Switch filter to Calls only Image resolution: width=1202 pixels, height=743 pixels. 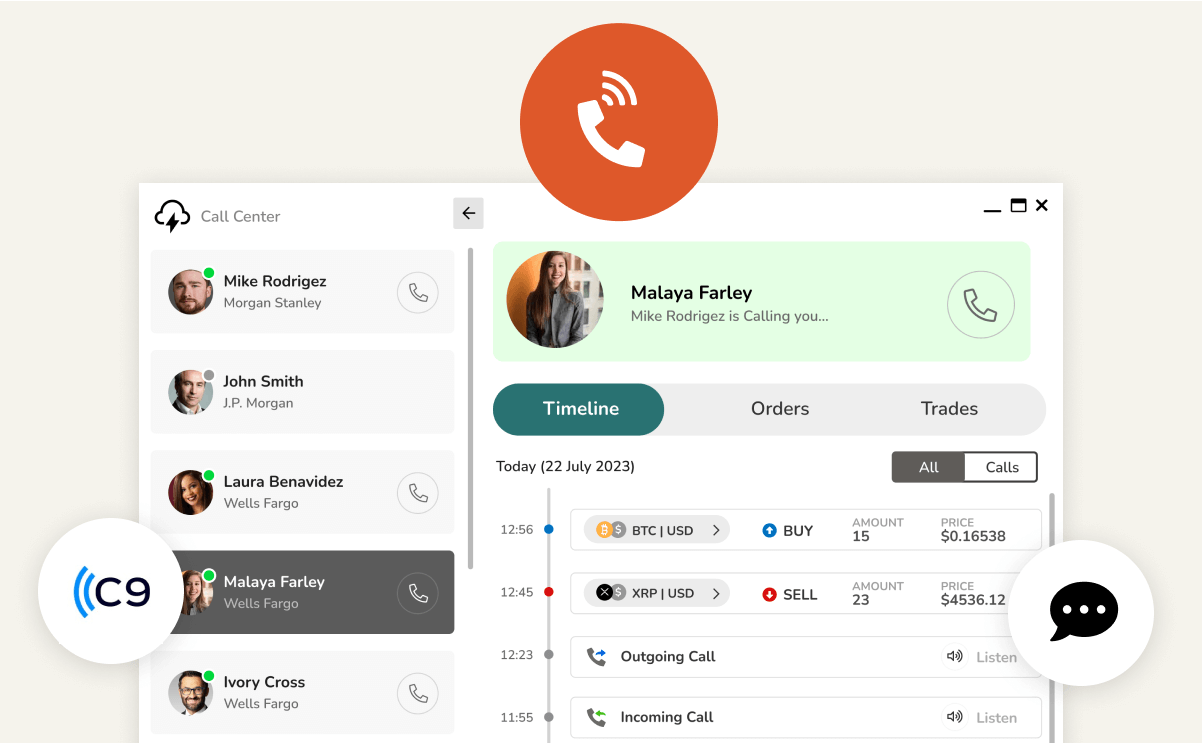click(1001, 467)
